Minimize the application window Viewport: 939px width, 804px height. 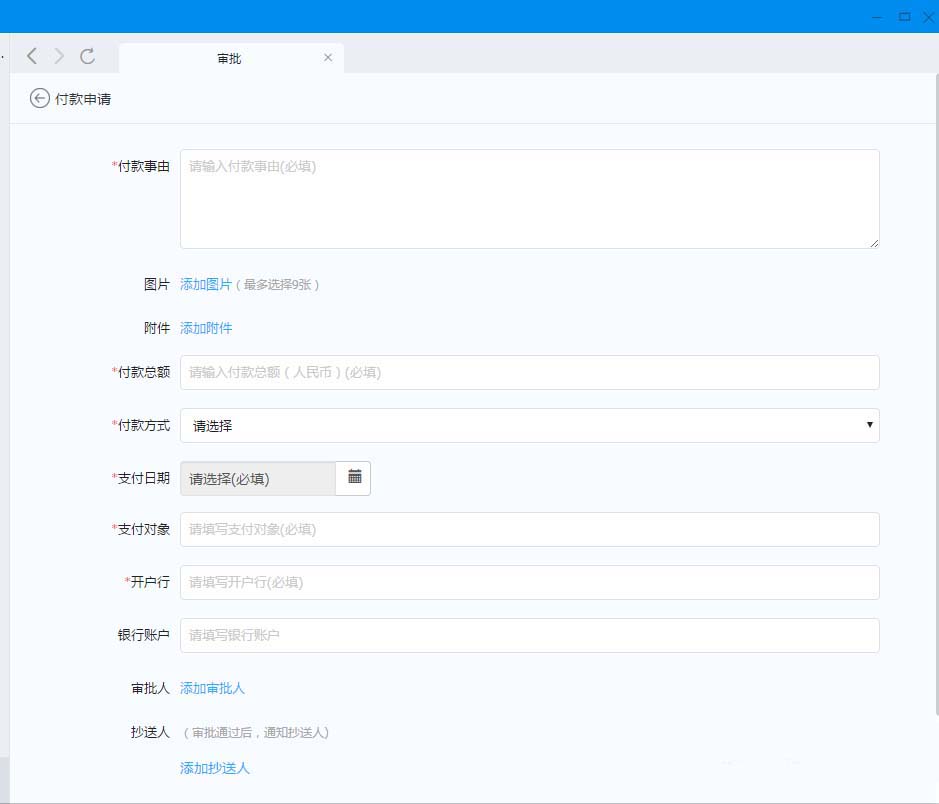(x=877, y=17)
